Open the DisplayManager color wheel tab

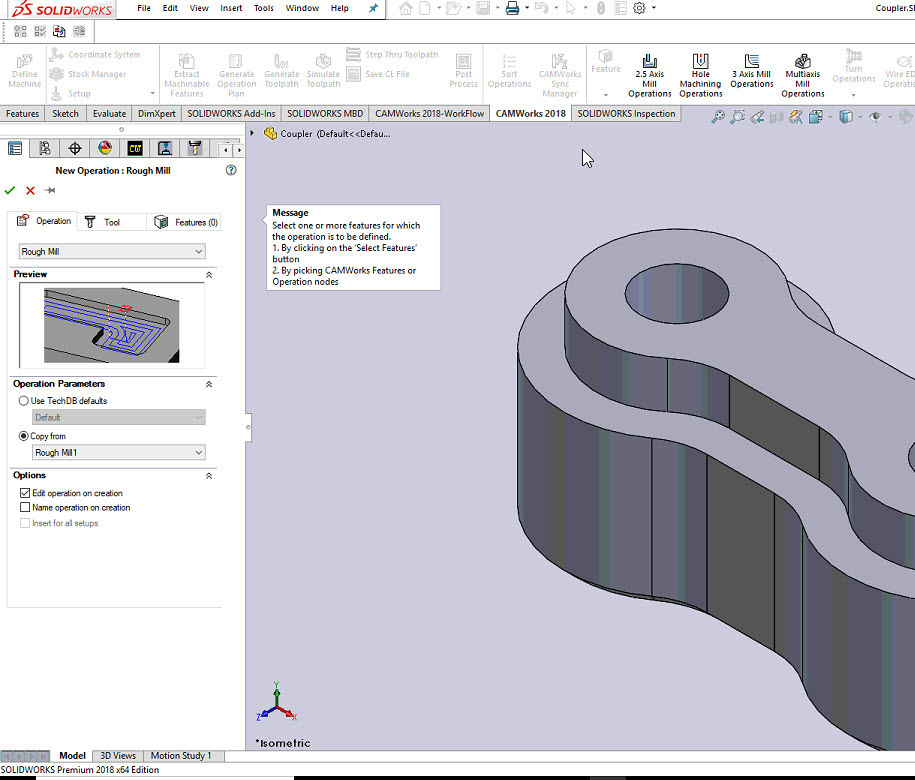105,149
